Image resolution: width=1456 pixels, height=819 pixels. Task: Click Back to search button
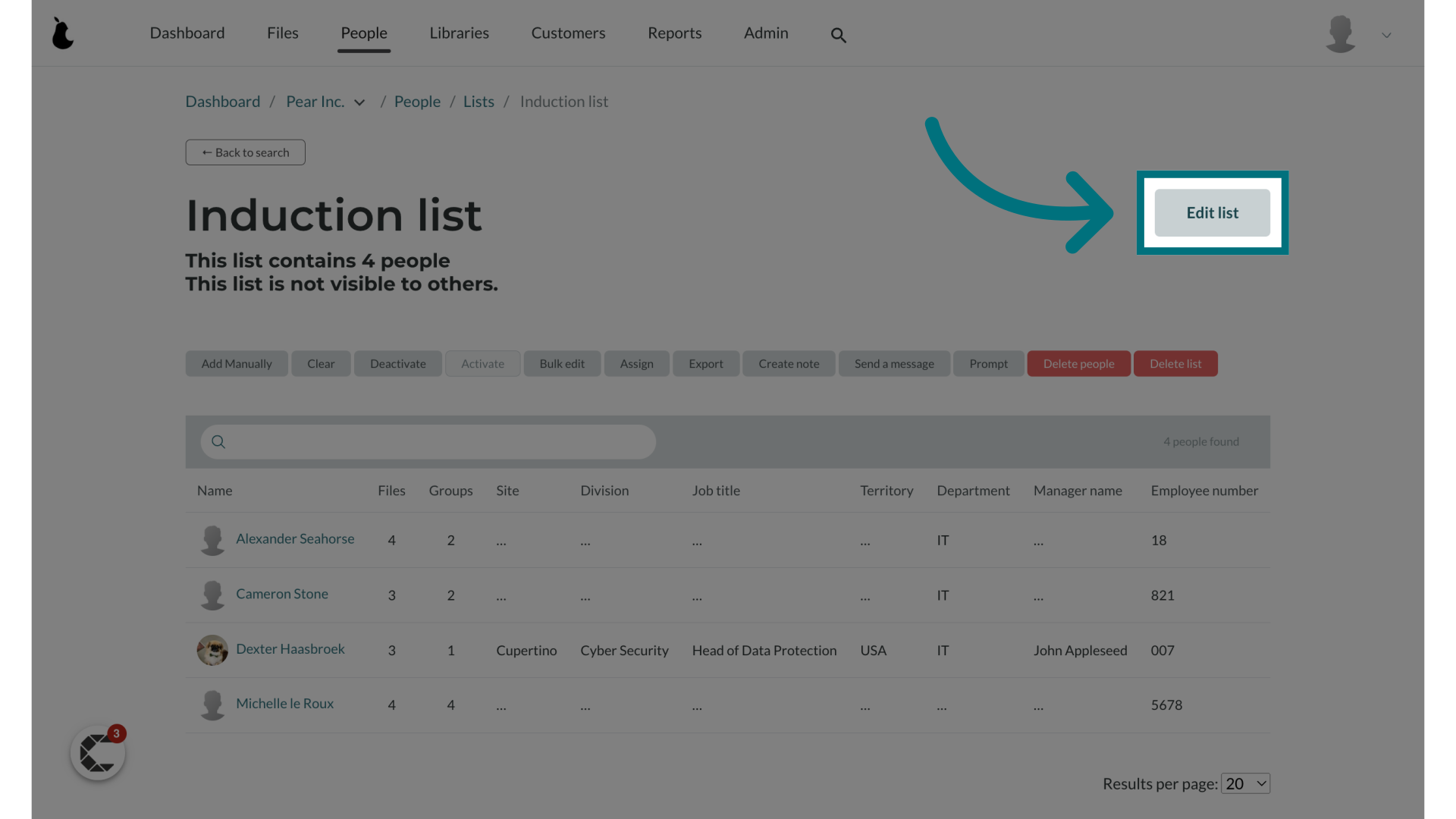(x=245, y=152)
